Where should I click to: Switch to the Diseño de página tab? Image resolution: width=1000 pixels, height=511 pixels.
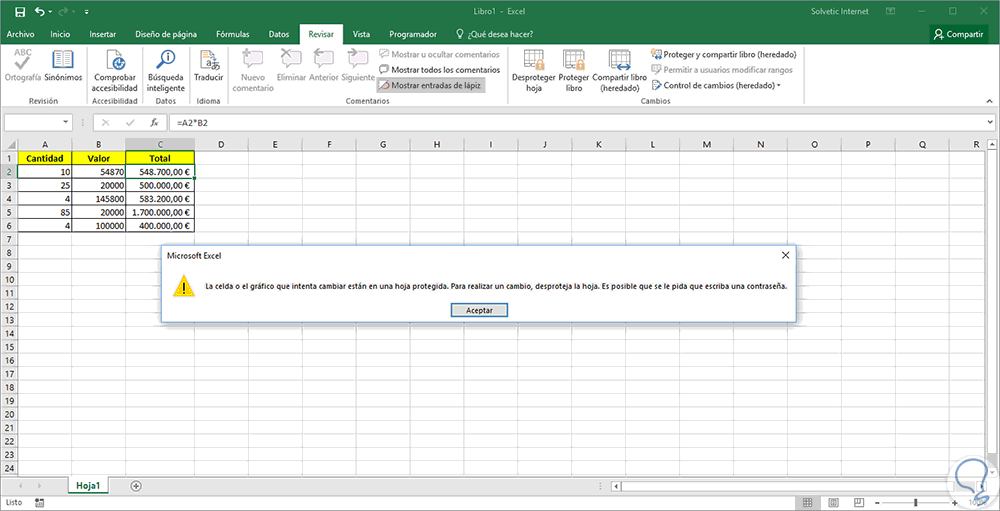pyautogui.click(x=166, y=34)
